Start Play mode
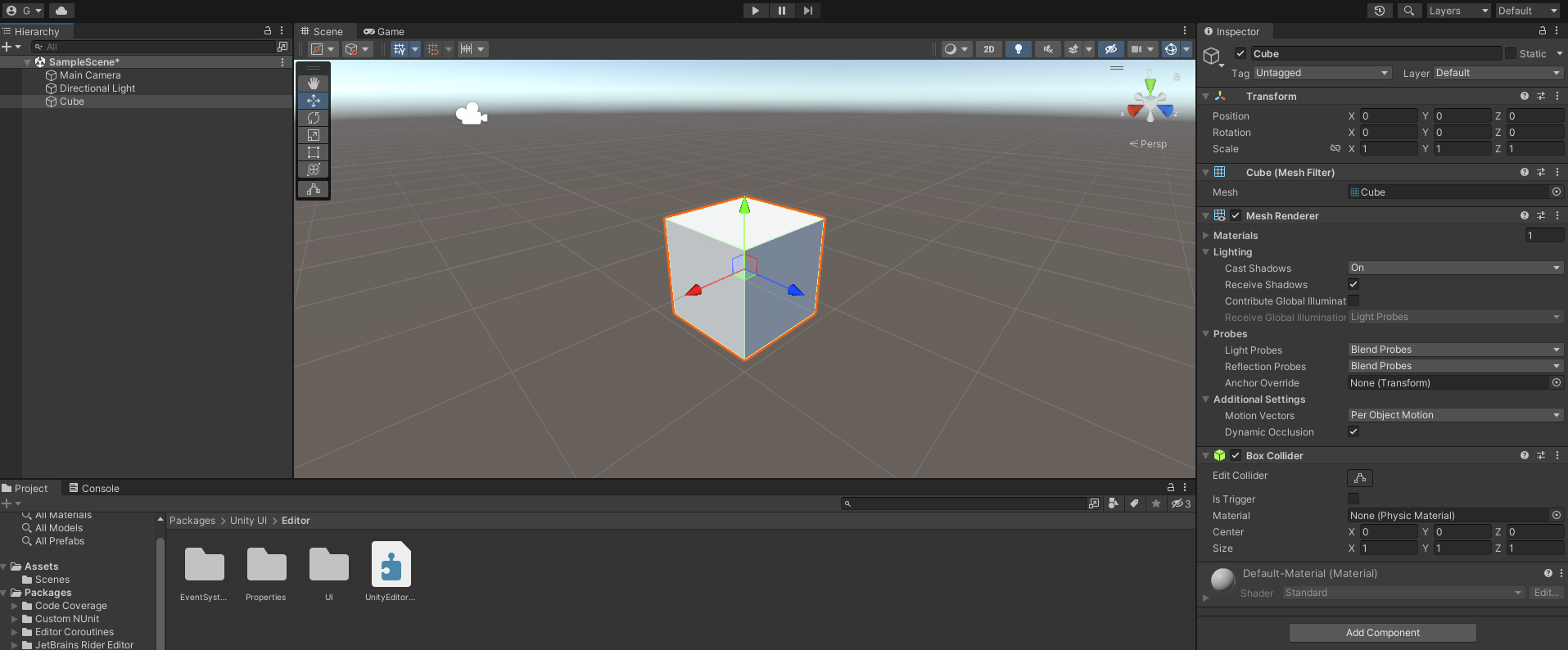This screenshot has width=1568, height=650. click(755, 11)
